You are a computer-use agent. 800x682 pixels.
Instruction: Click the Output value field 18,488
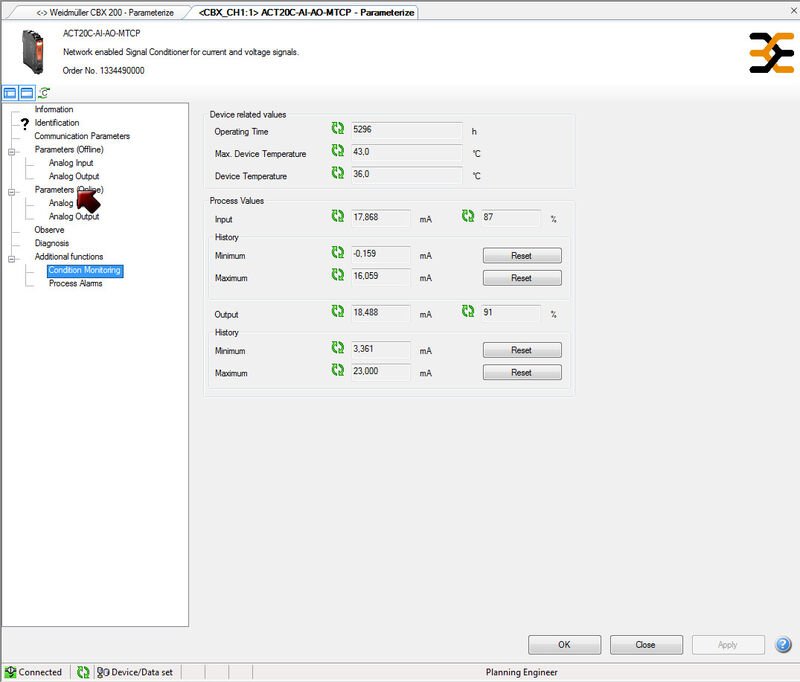pyautogui.click(x=381, y=313)
